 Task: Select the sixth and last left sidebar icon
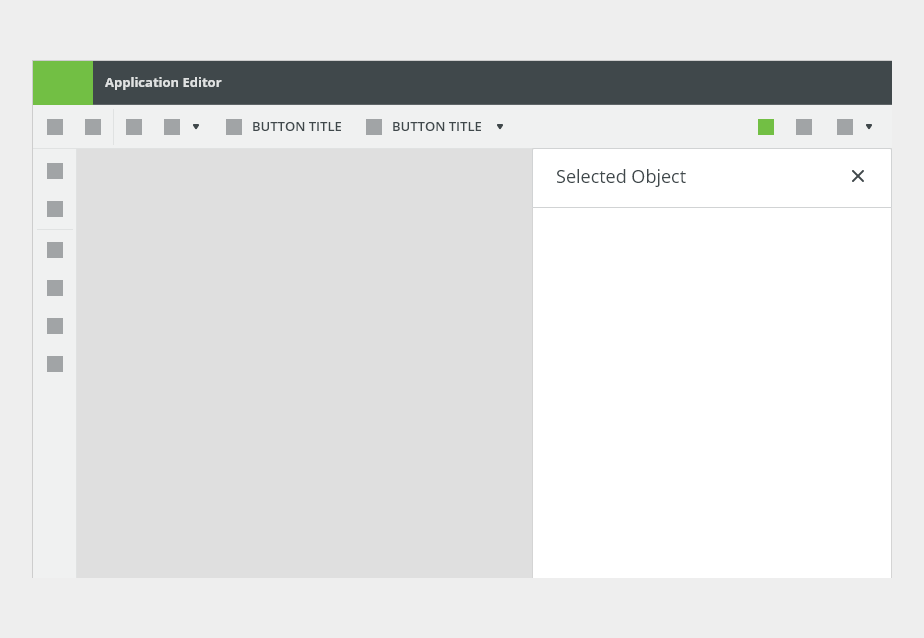pos(55,364)
